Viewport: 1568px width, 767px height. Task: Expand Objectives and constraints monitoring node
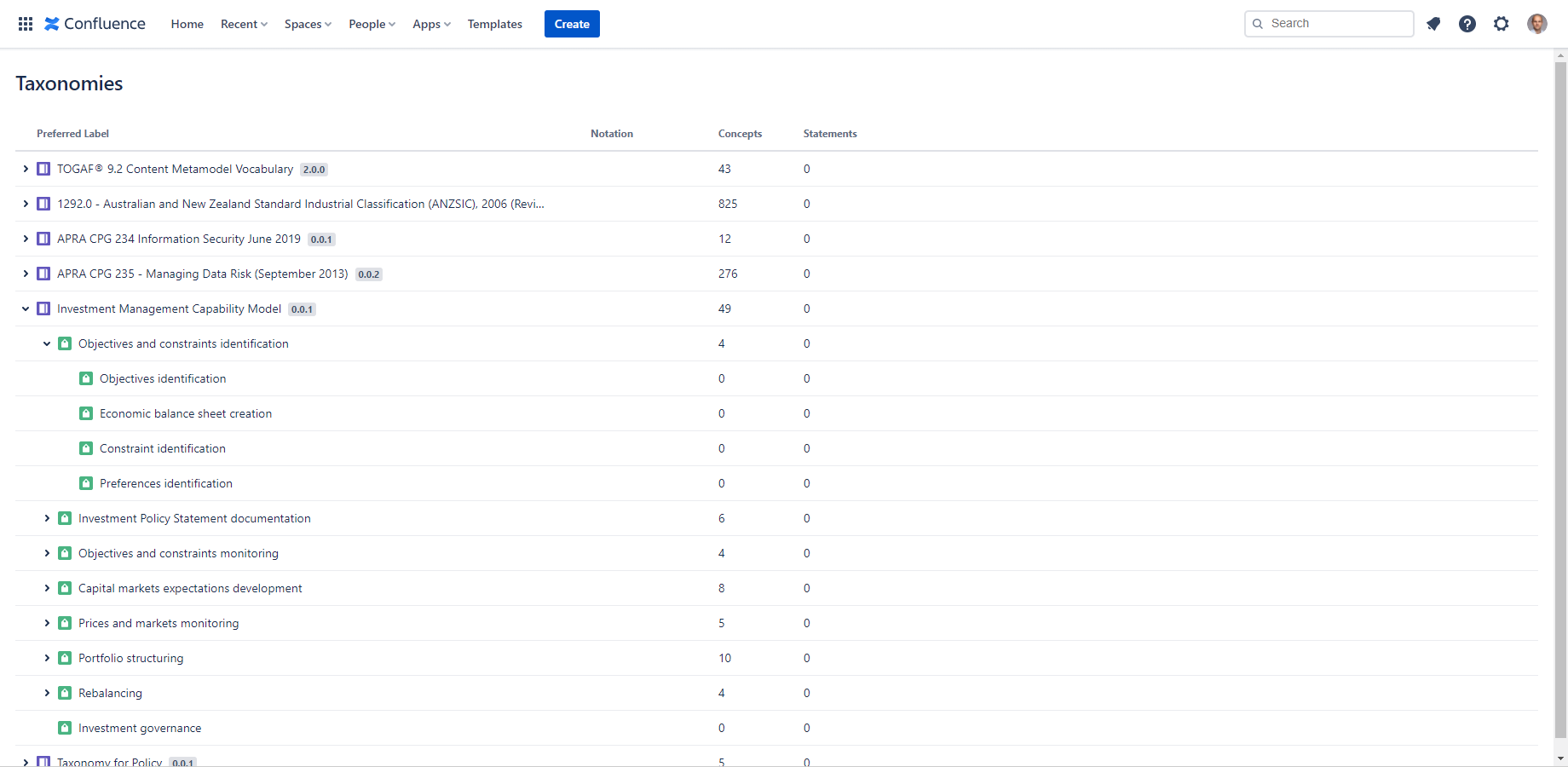click(47, 553)
